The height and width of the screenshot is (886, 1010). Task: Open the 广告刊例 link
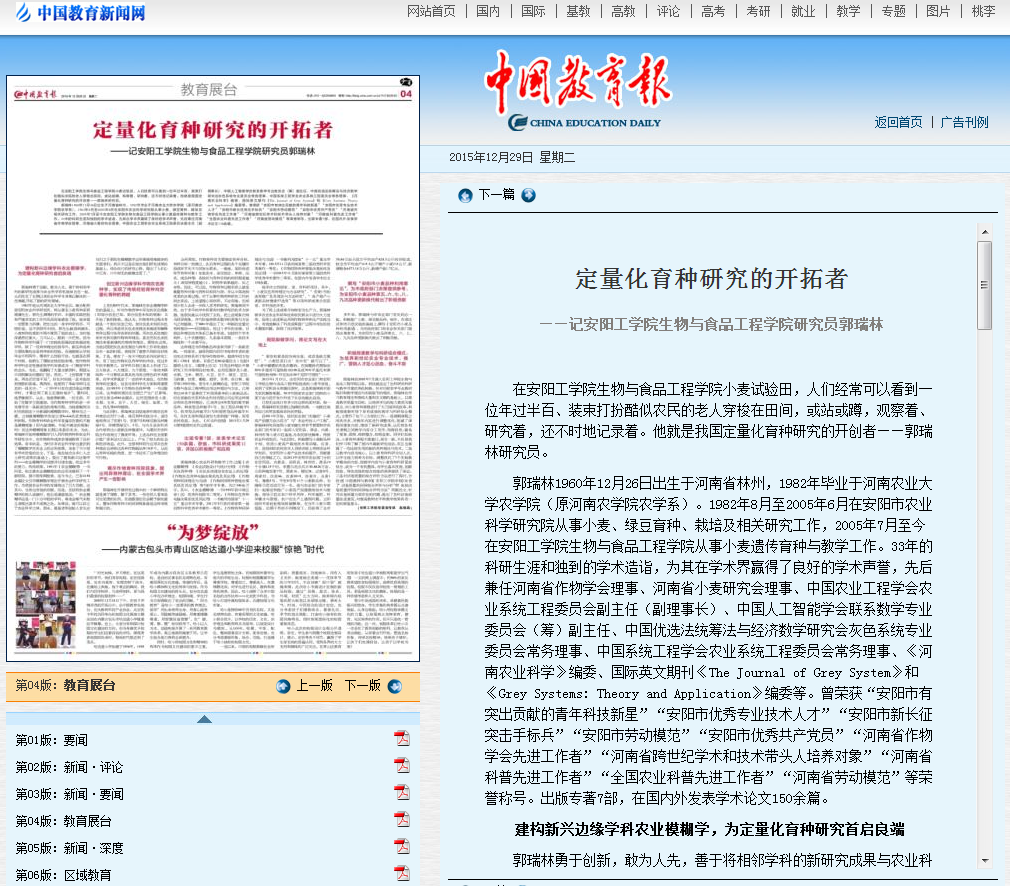pyautogui.click(x=964, y=122)
